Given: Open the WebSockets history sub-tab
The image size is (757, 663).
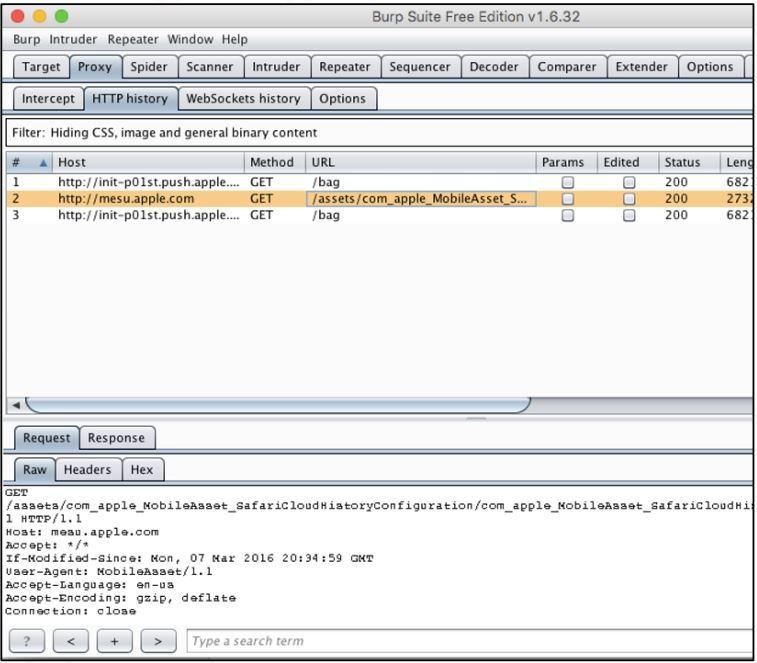Looking at the screenshot, I should pyautogui.click(x=243, y=99).
